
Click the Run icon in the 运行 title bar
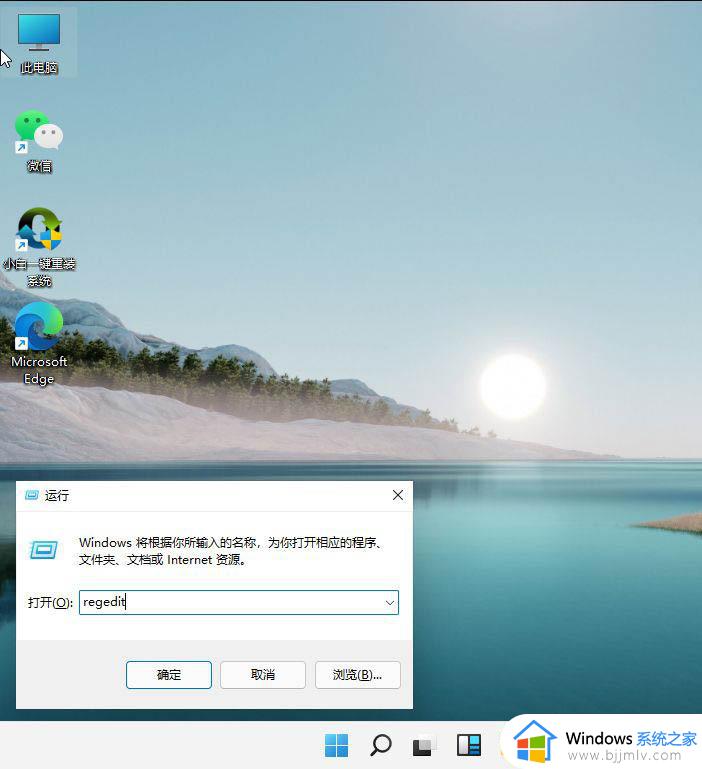[x=32, y=495]
